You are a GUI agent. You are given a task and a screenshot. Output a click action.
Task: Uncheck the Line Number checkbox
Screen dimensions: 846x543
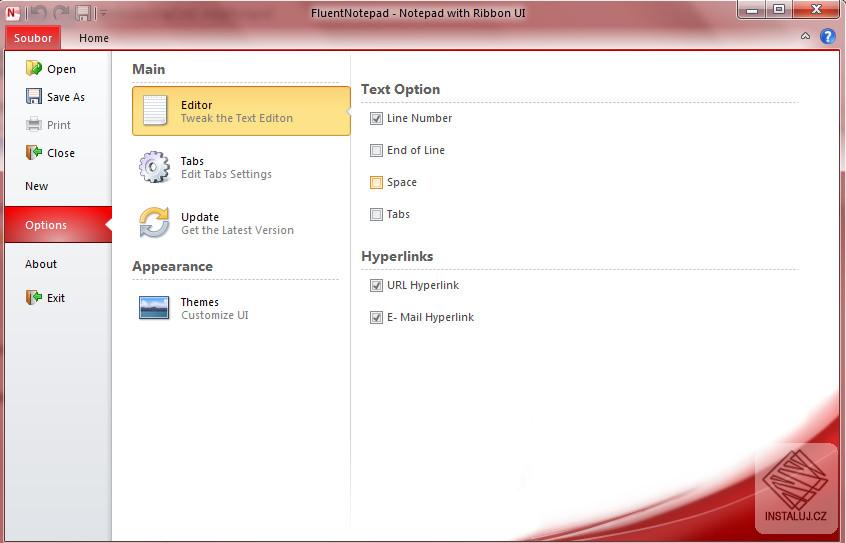(x=376, y=118)
